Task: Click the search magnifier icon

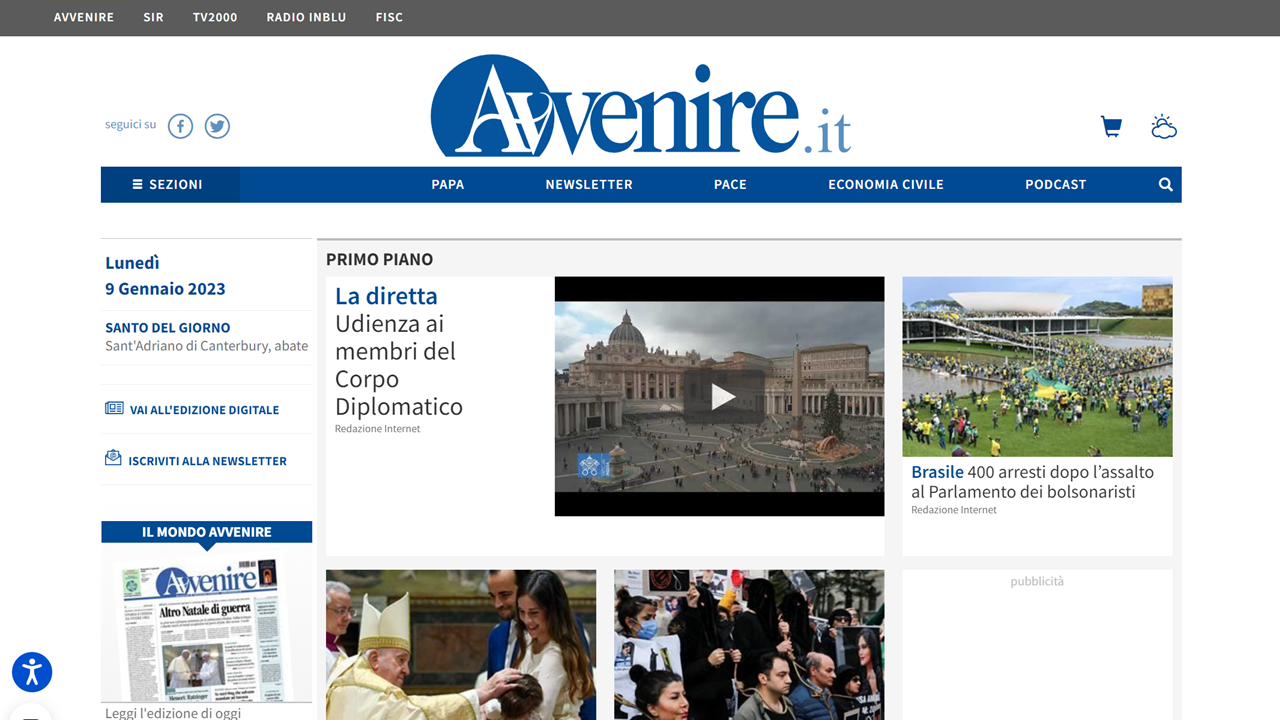Action: coord(1165,185)
